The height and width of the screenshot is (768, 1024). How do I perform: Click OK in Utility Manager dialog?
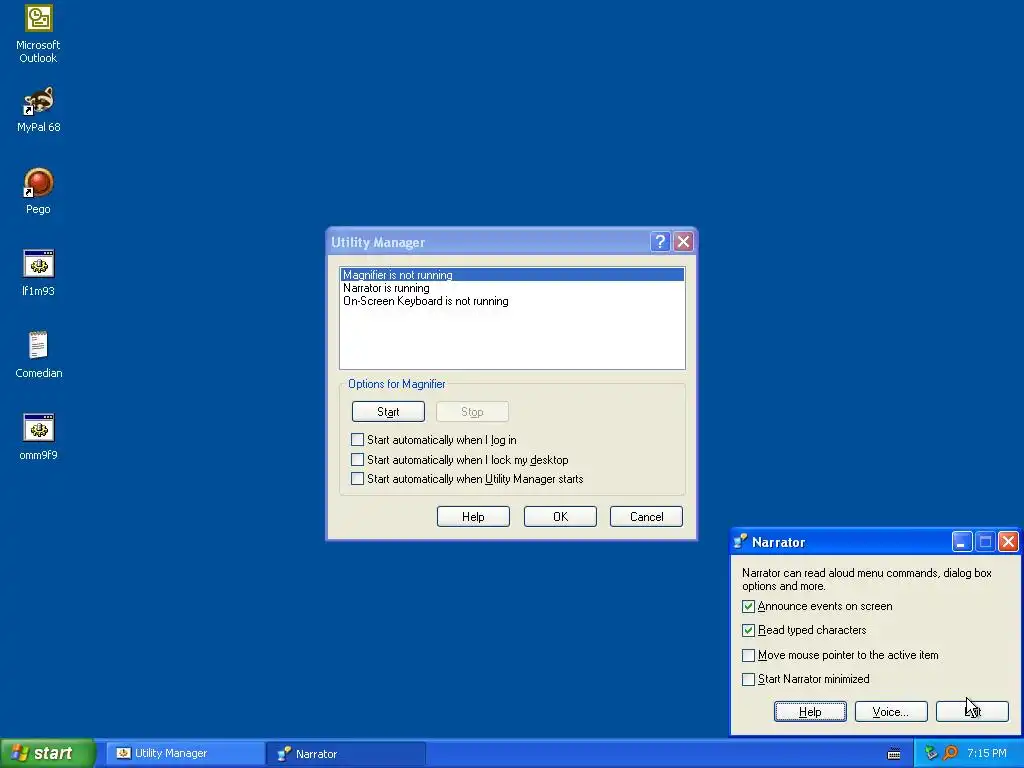(x=560, y=517)
